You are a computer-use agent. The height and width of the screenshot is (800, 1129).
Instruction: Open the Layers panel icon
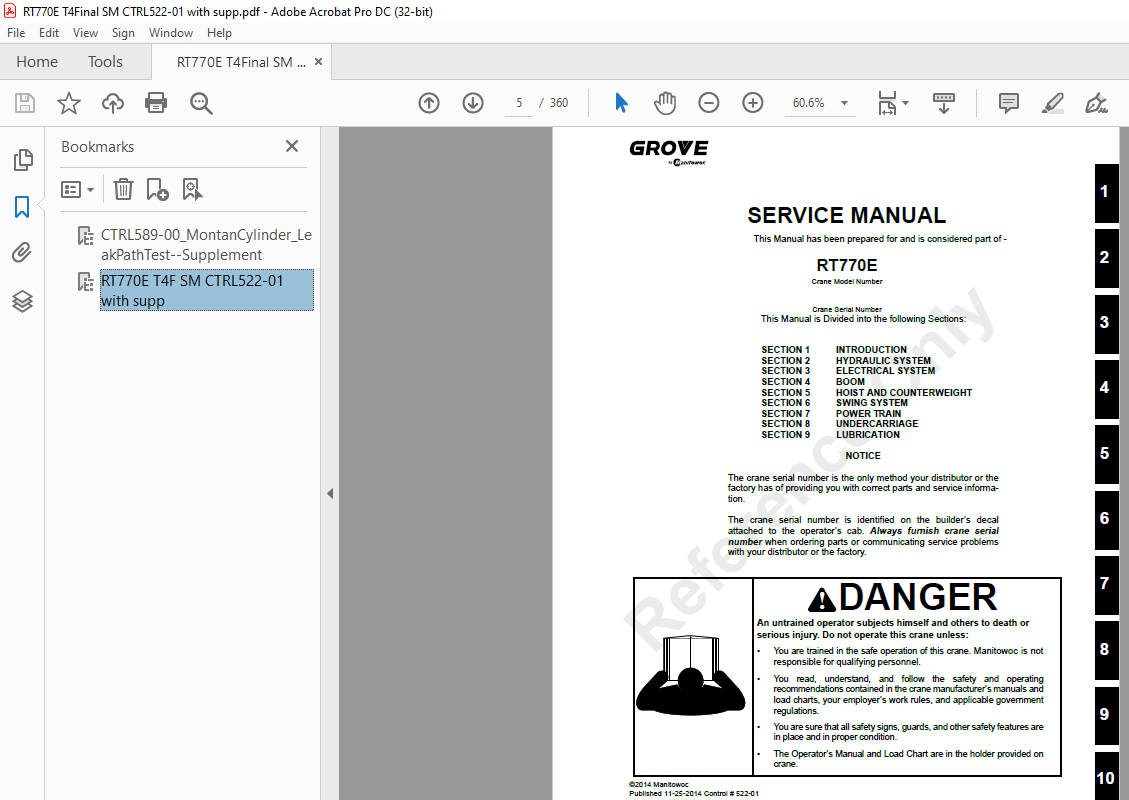(22, 301)
